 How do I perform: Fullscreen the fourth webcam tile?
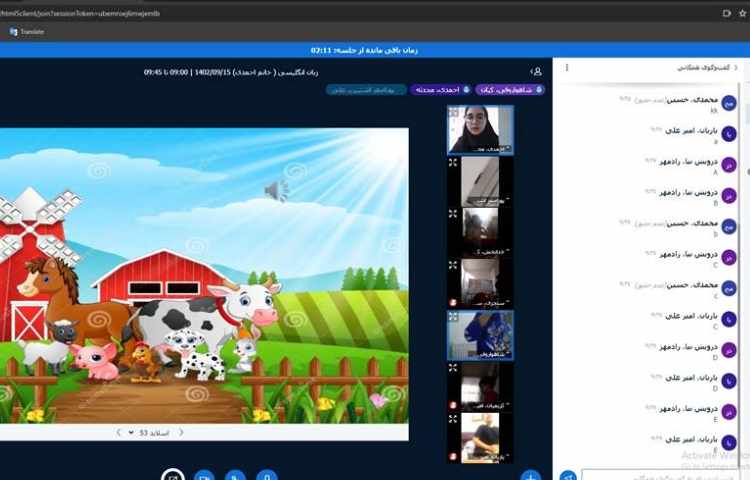pos(453,265)
